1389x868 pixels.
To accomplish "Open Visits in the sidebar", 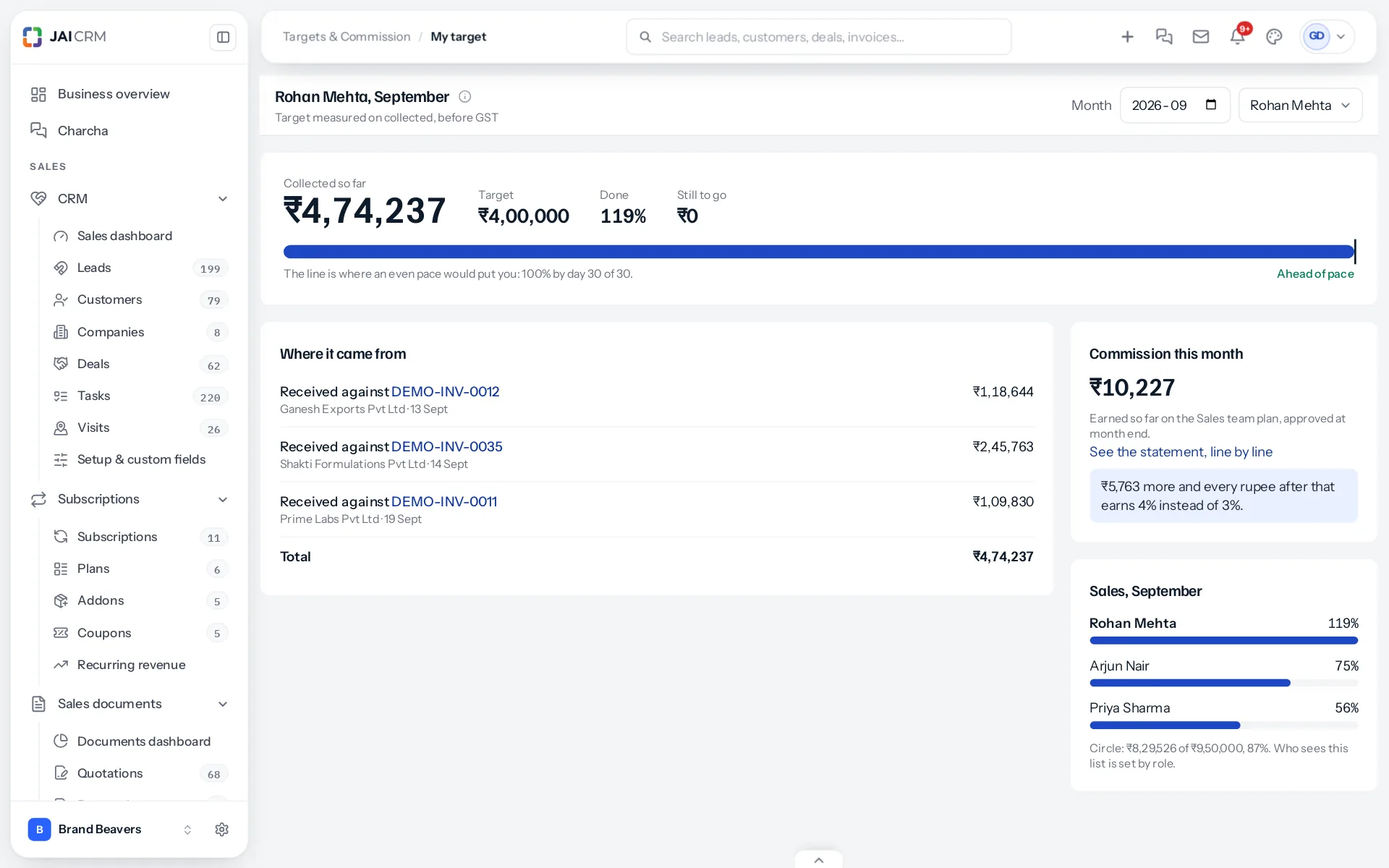I will (x=140, y=427).
